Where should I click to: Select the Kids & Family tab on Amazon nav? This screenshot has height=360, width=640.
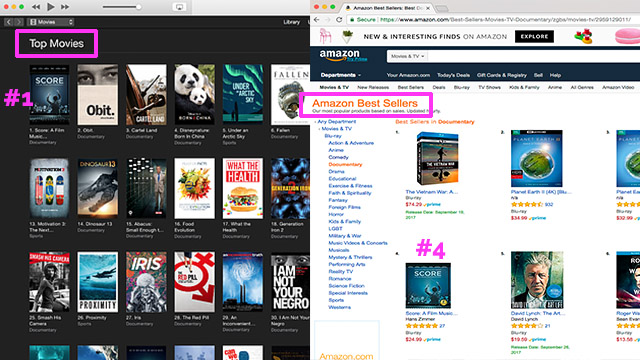(x=524, y=87)
